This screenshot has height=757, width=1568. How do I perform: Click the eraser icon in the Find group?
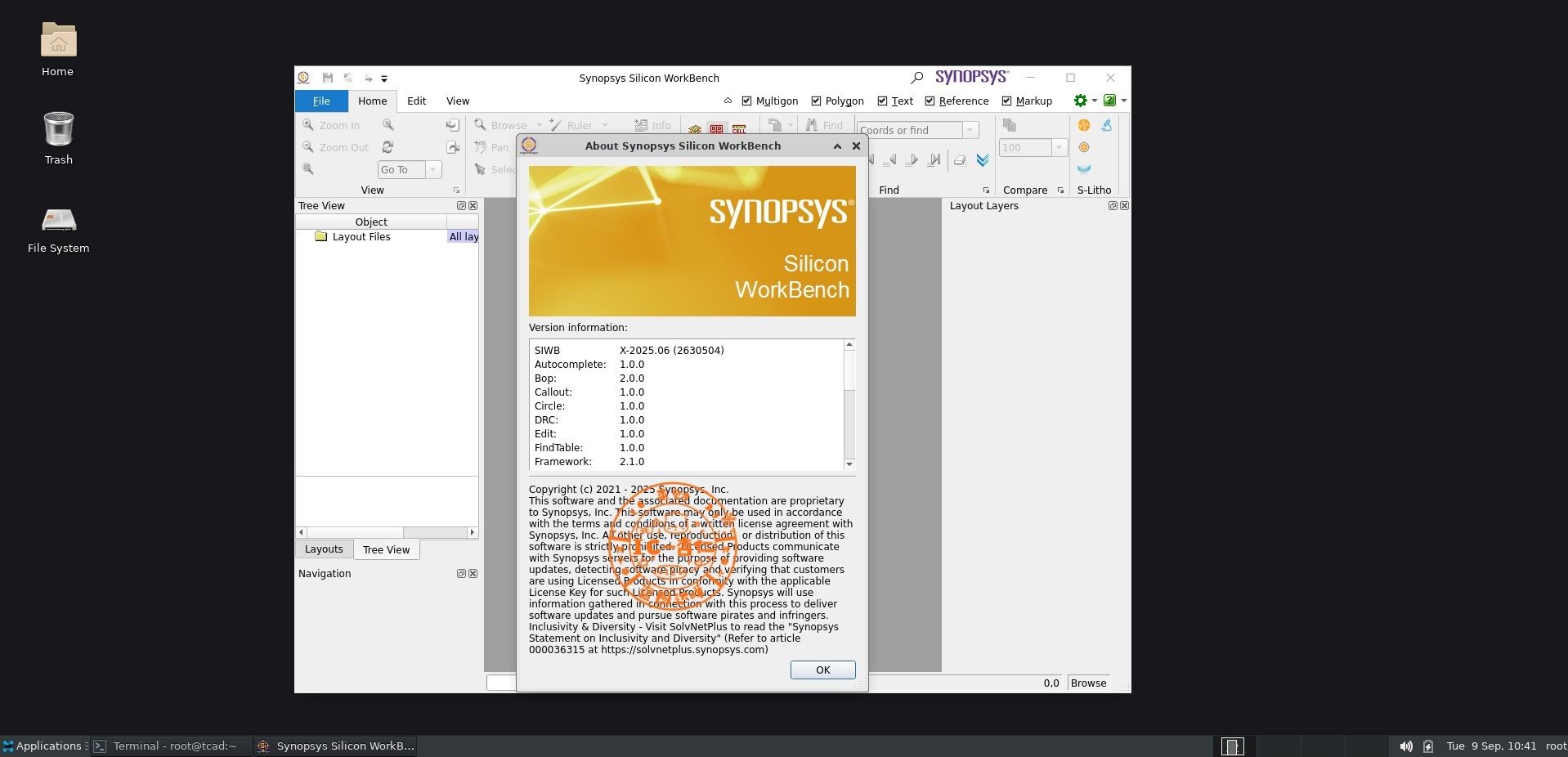(x=960, y=160)
